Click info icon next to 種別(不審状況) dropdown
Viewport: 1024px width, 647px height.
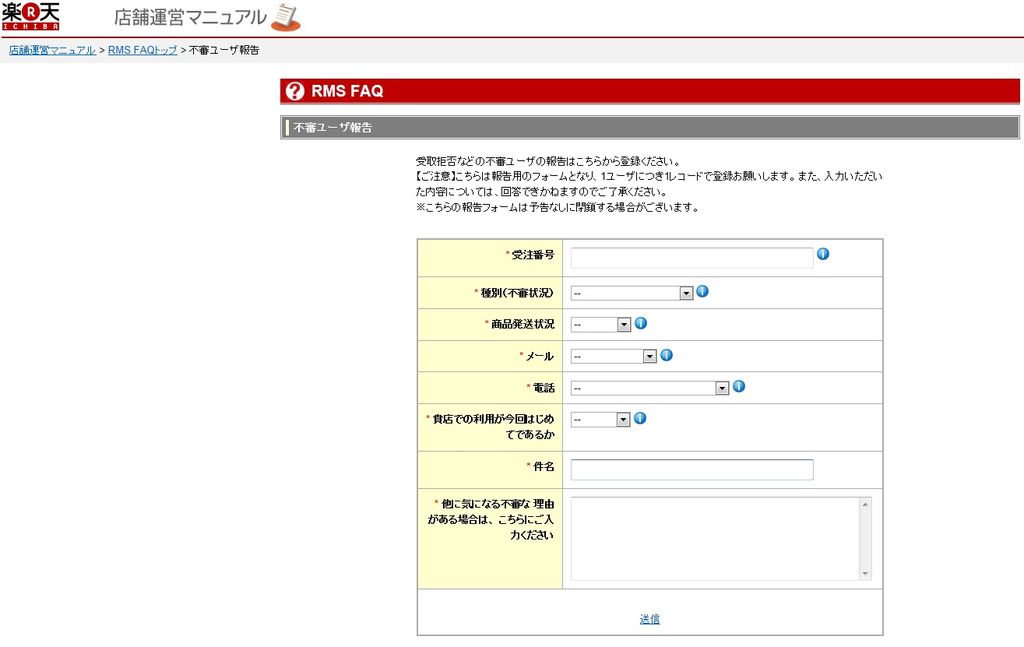coord(702,292)
